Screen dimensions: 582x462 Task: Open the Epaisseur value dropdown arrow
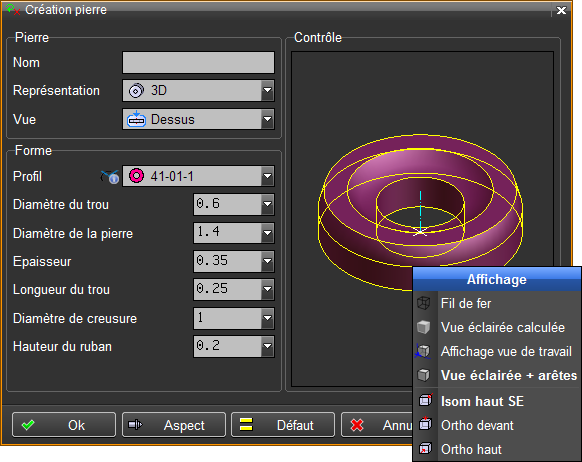(x=267, y=261)
